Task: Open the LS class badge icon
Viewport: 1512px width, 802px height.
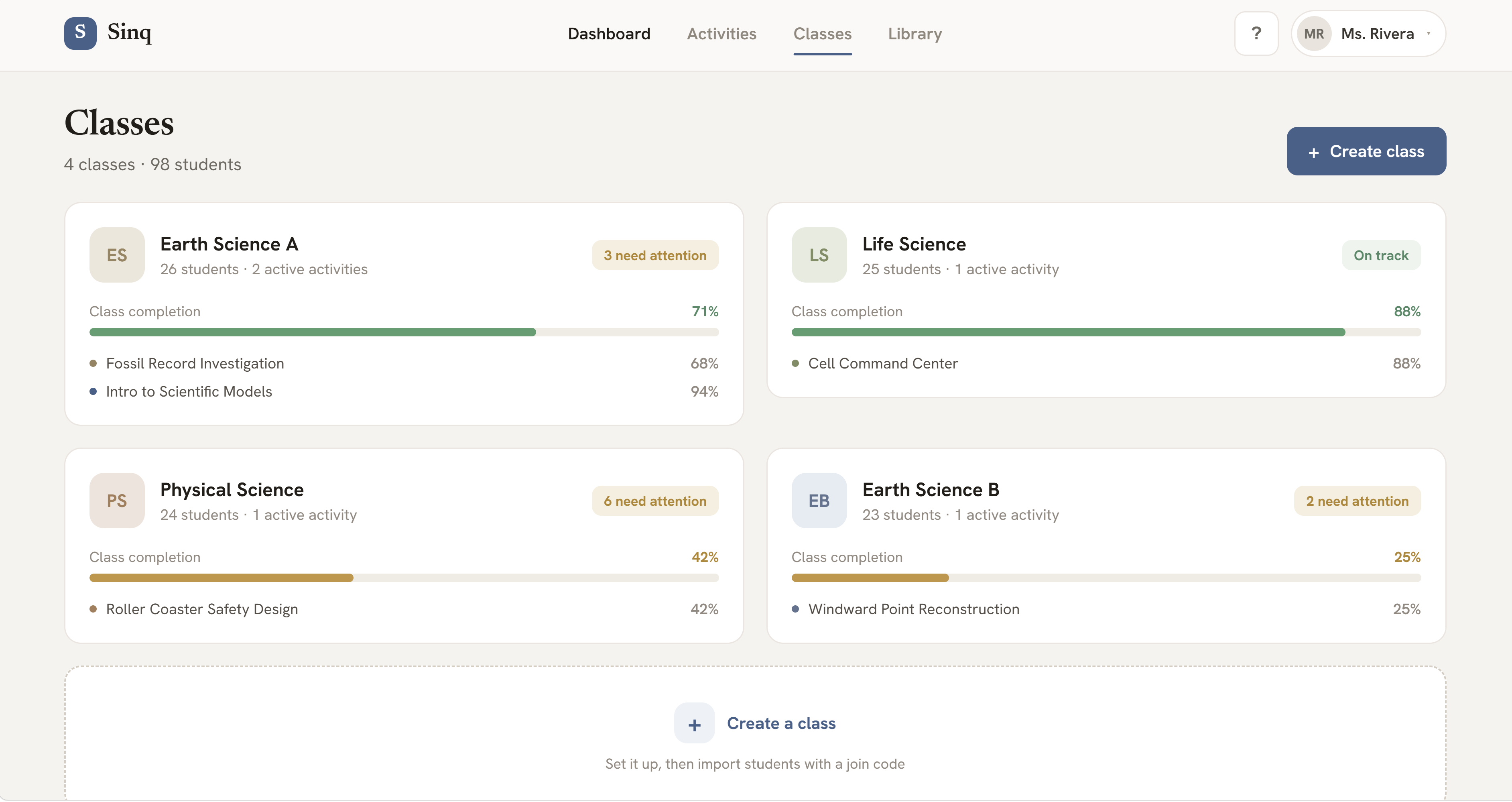Action: 819,255
